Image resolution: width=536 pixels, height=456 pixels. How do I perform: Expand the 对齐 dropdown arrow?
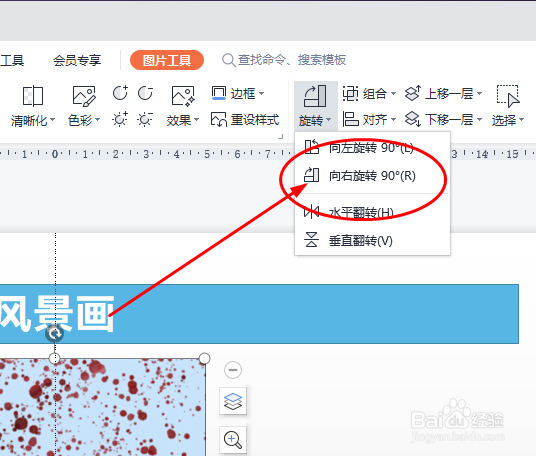tap(393, 119)
